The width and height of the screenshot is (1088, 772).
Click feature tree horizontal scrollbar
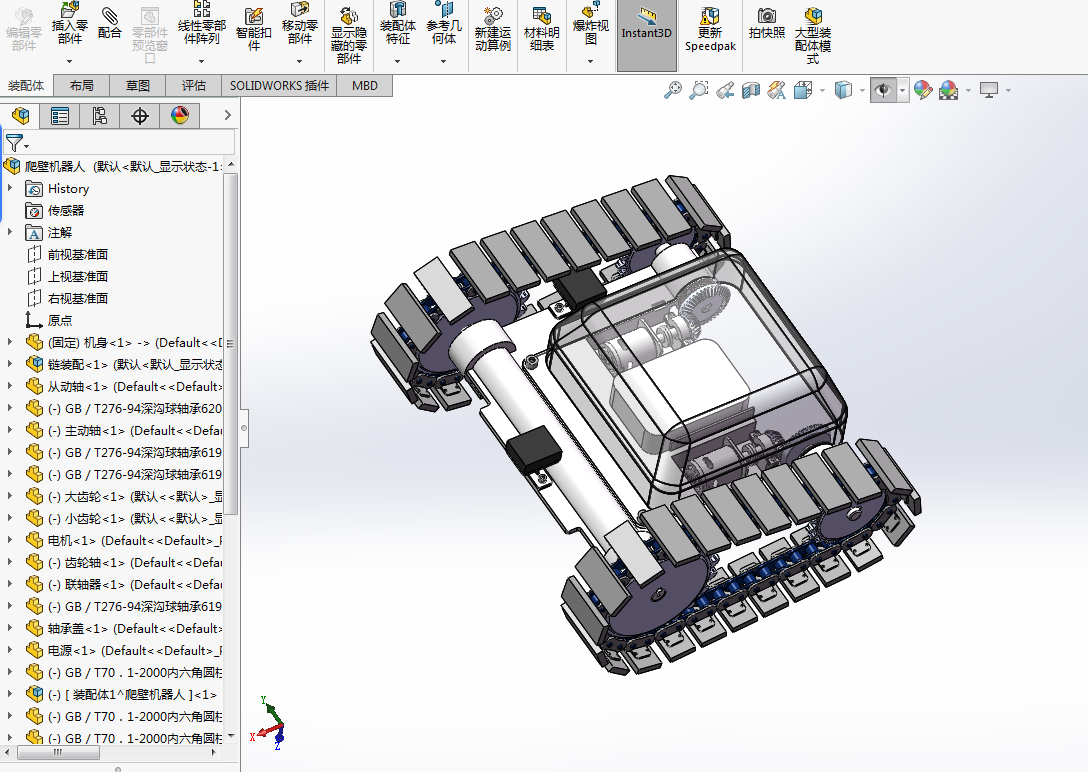pos(58,753)
